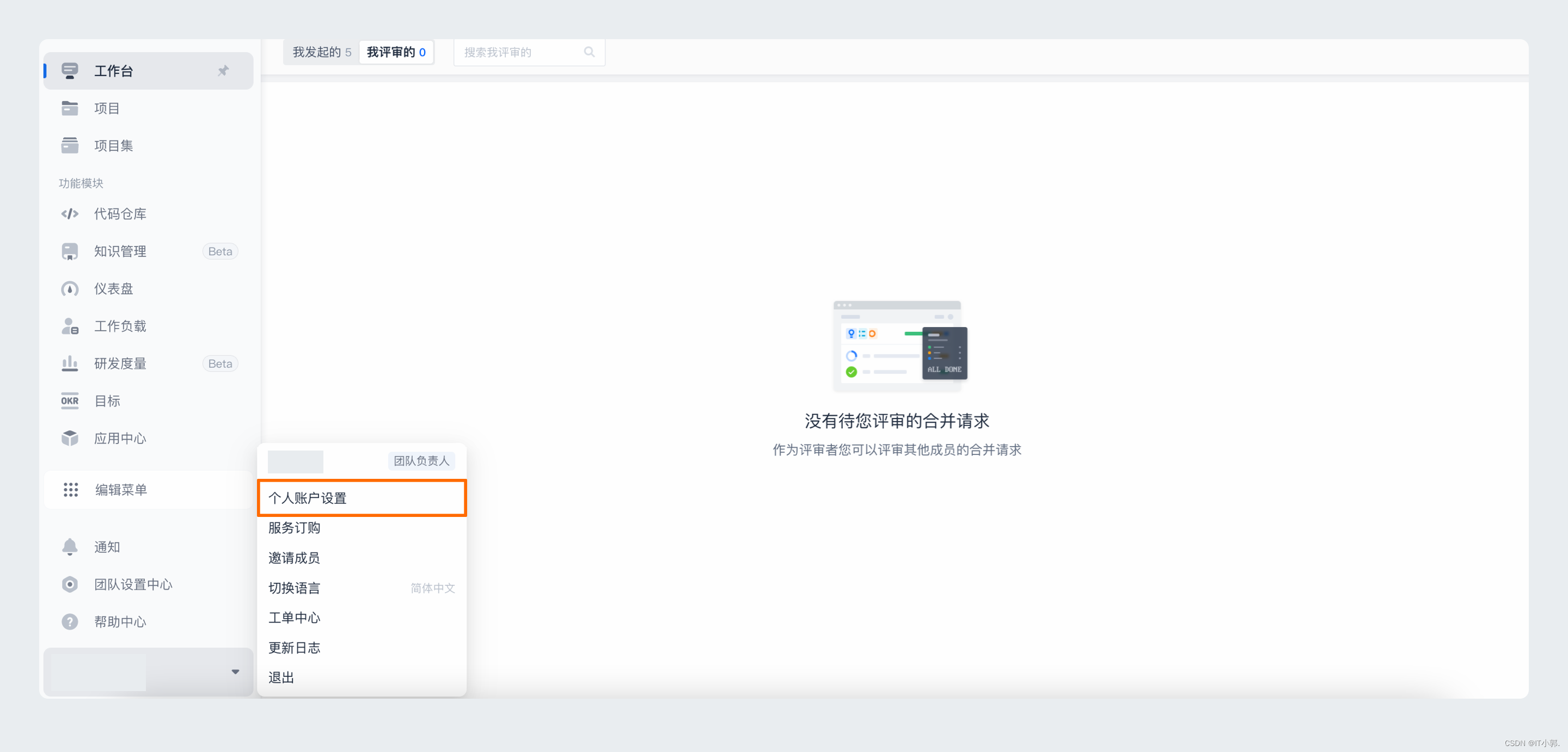Click the 通知 bell icon
The height and width of the screenshot is (752, 1568).
click(x=70, y=547)
